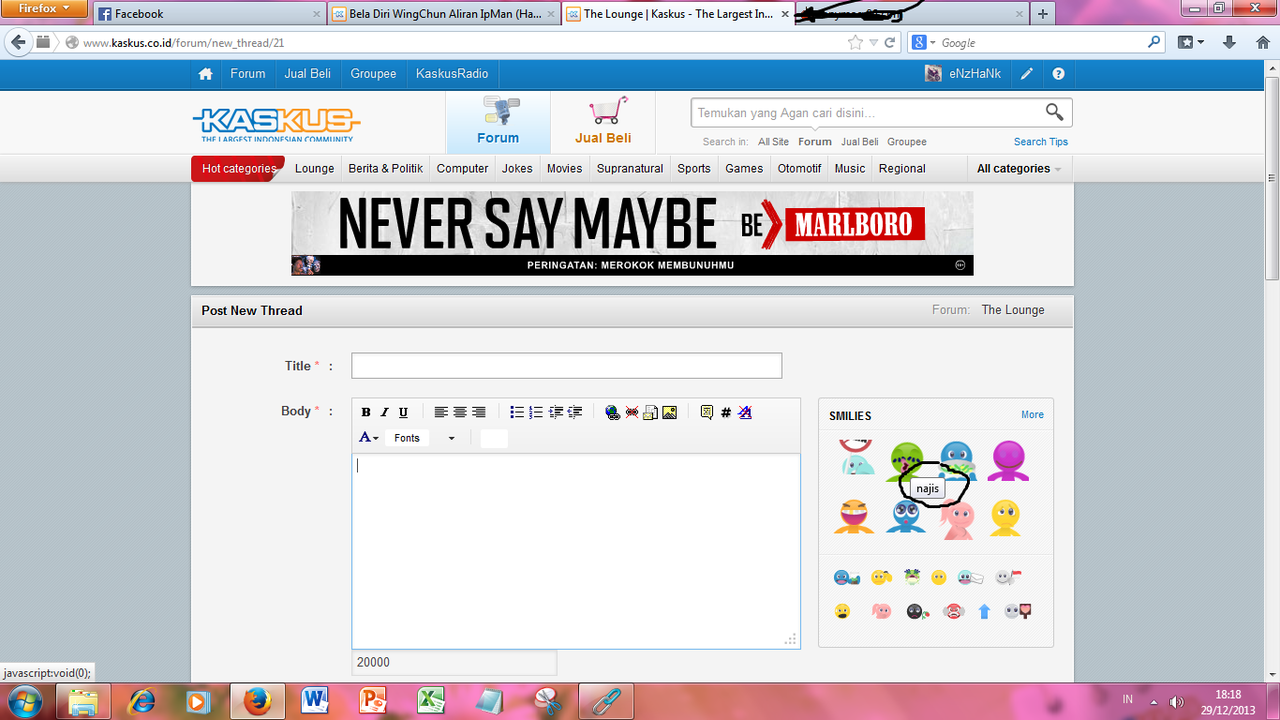This screenshot has width=1280, height=720.
Task: Open Search Tips link
Action: [1041, 142]
